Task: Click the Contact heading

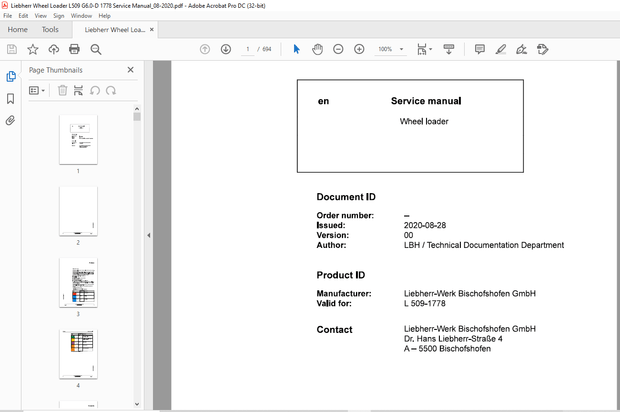Action: pos(334,330)
